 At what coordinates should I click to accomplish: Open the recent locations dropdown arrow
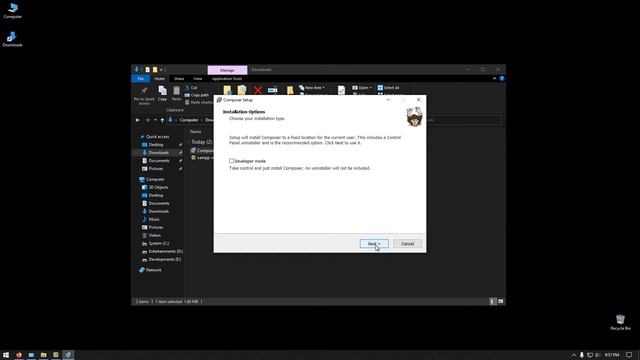pos(155,120)
